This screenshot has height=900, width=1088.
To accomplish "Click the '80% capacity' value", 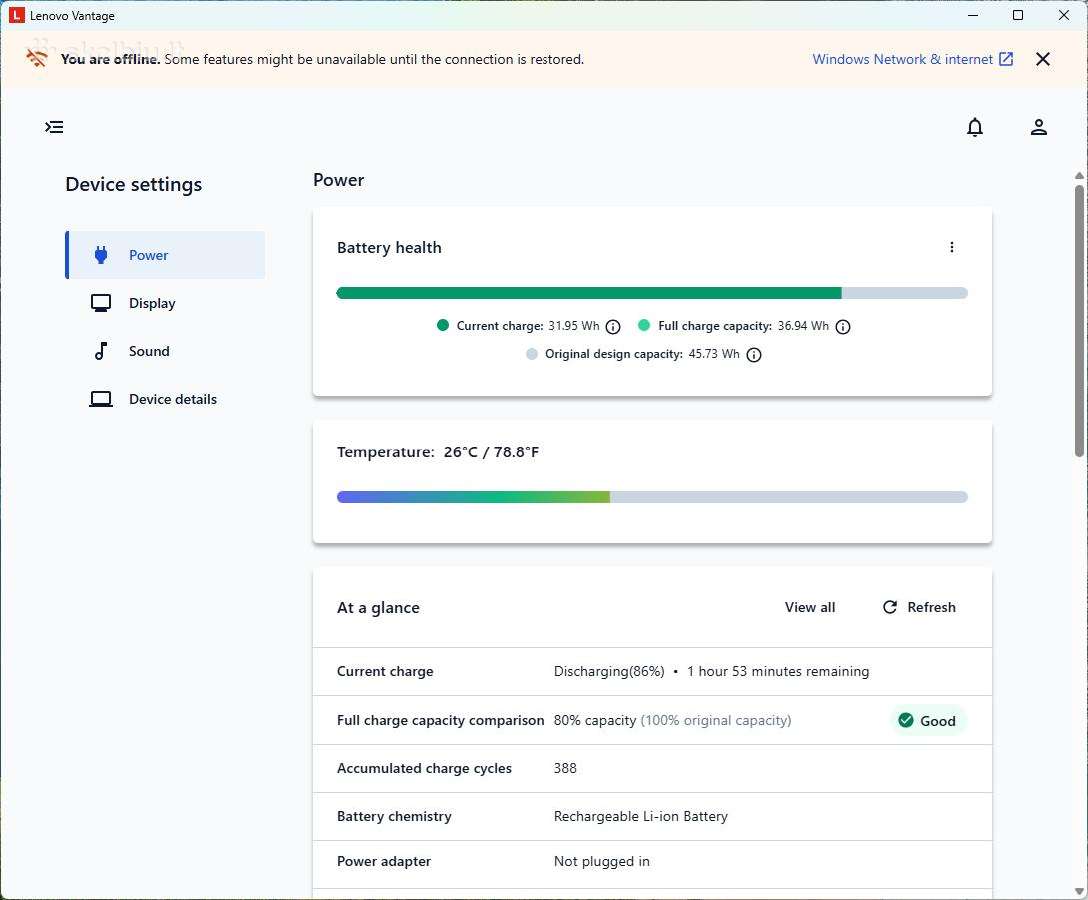I will 595,720.
